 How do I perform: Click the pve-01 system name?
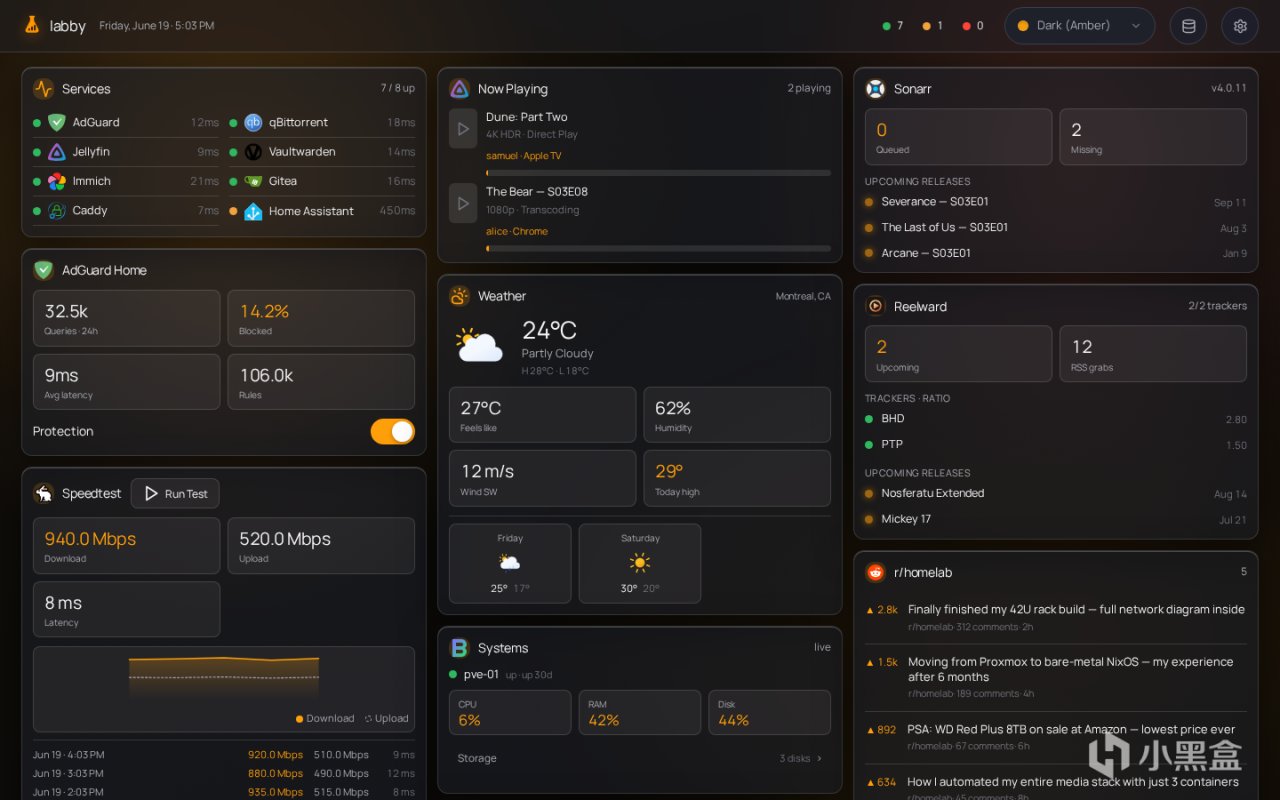480,674
